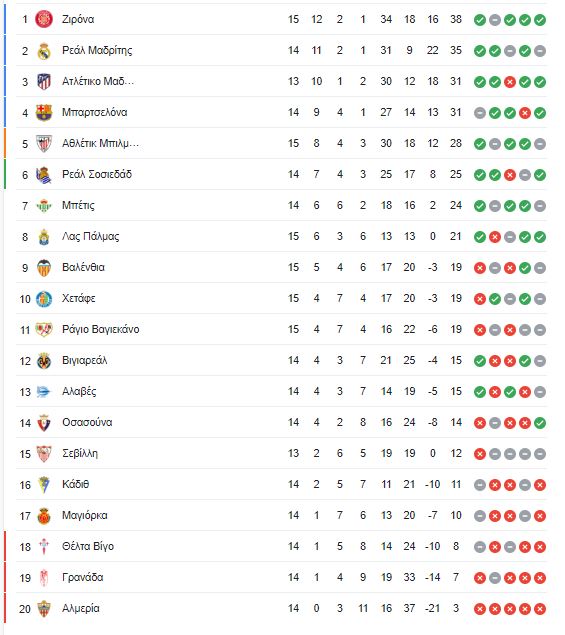Viewport: 565px width, 635px height.
Task: Click the Ρεάλ Μαδρίτης crest icon
Action: (44, 51)
